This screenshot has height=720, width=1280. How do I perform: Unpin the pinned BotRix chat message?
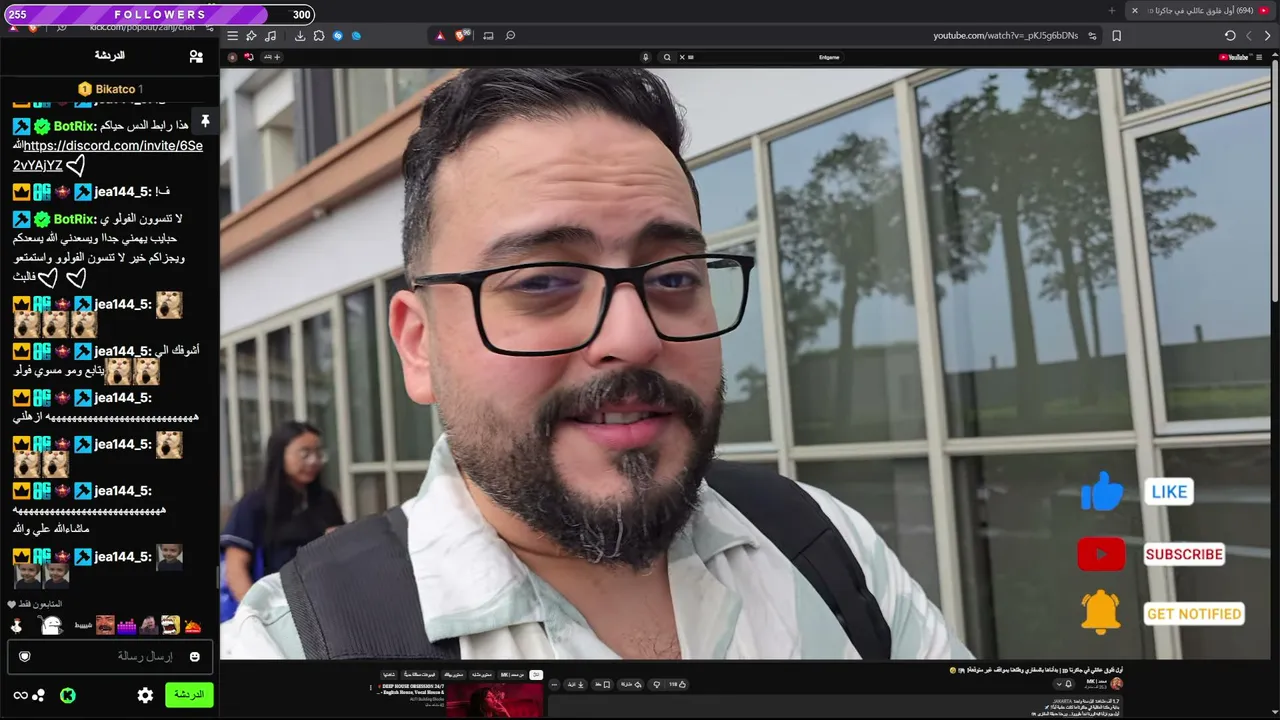(205, 121)
